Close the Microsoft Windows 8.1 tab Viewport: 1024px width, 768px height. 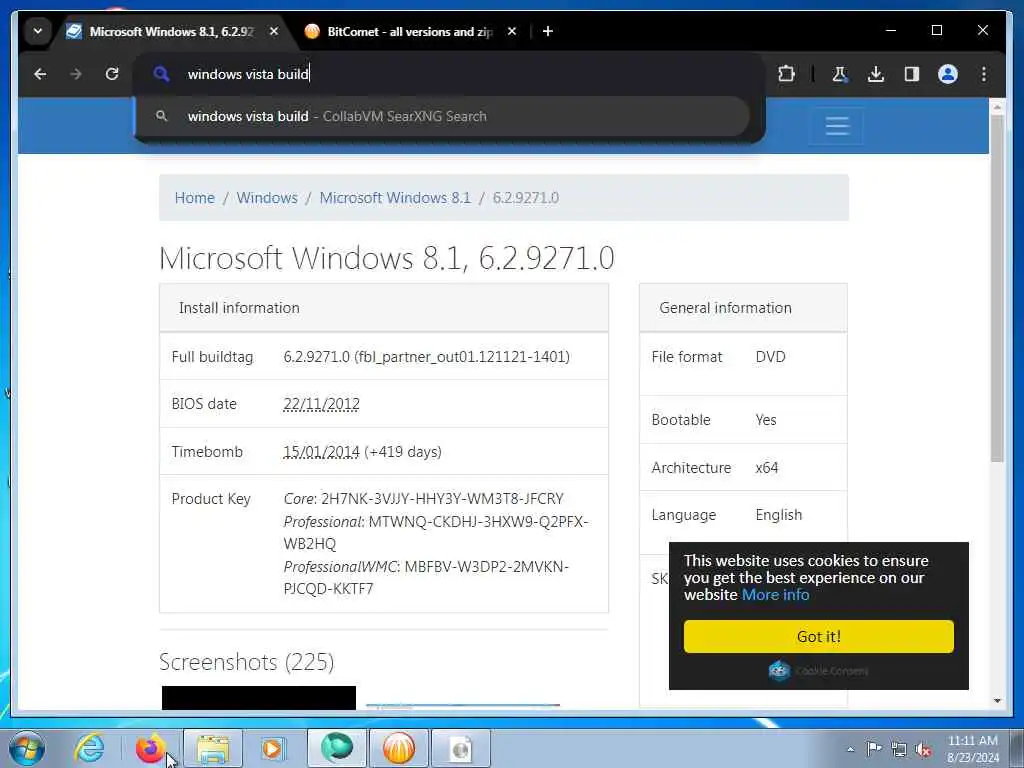click(274, 31)
